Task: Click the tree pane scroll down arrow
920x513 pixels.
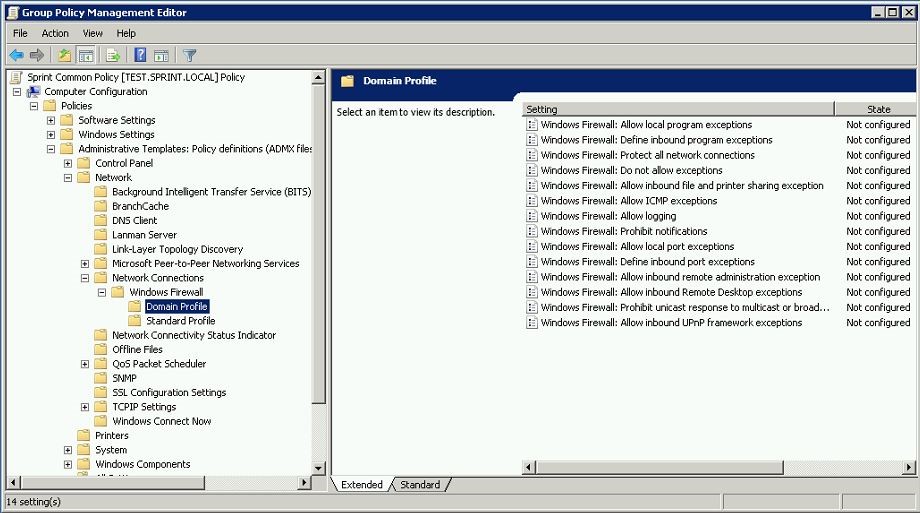Action: (x=319, y=468)
